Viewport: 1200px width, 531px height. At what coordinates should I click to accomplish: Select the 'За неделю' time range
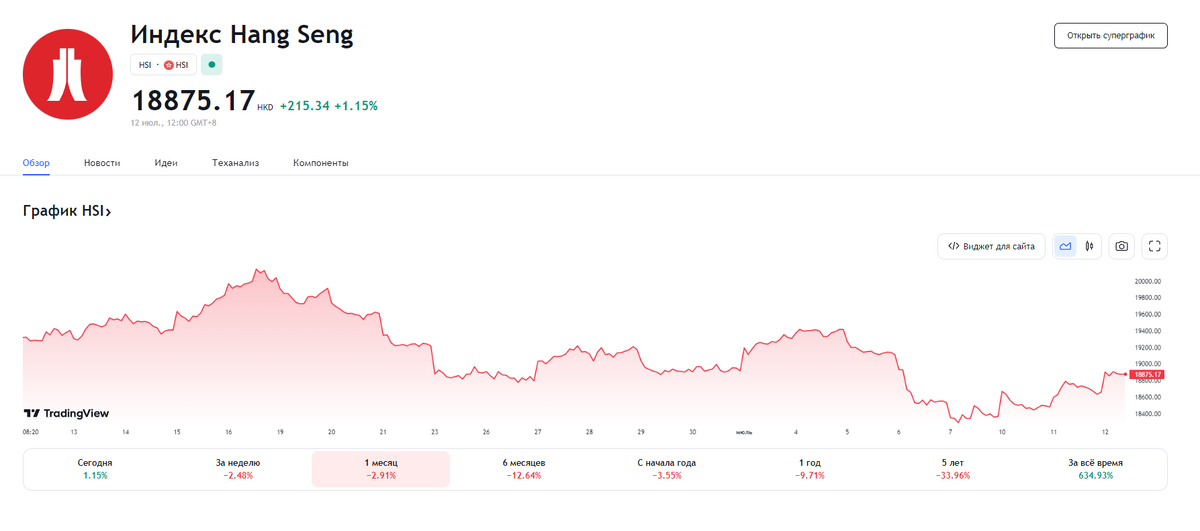(238, 469)
